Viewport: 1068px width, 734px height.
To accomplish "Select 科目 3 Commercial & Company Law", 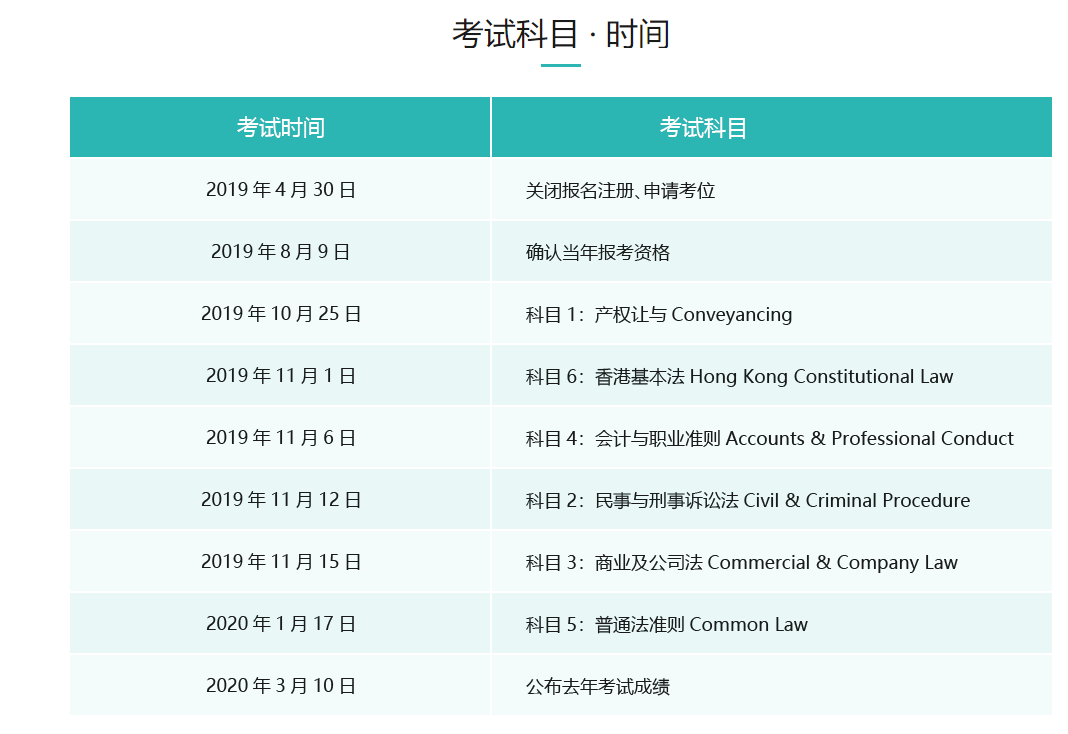I will (x=741, y=562).
